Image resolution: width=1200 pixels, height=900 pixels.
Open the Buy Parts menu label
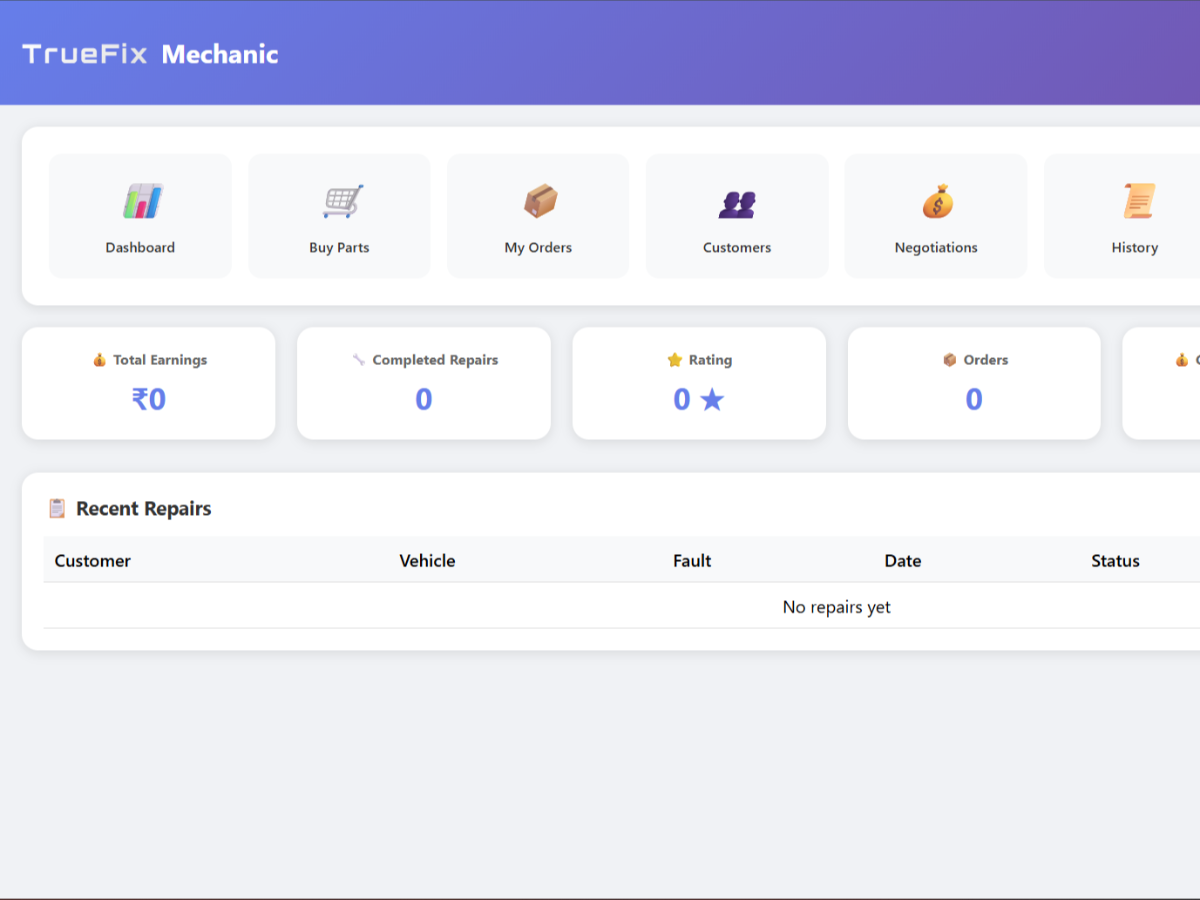339,248
